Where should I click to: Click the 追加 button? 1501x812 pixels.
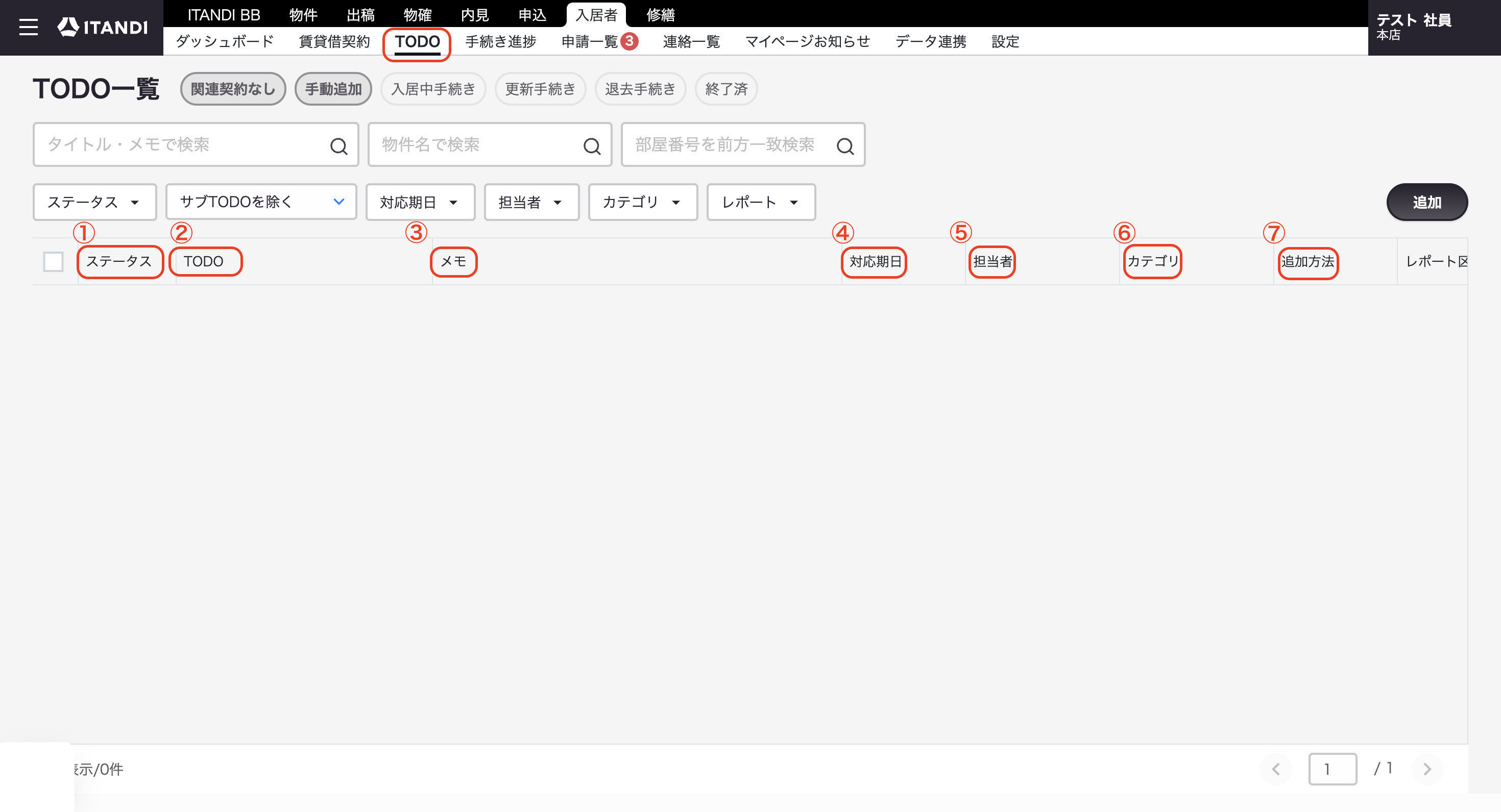(1427, 202)
